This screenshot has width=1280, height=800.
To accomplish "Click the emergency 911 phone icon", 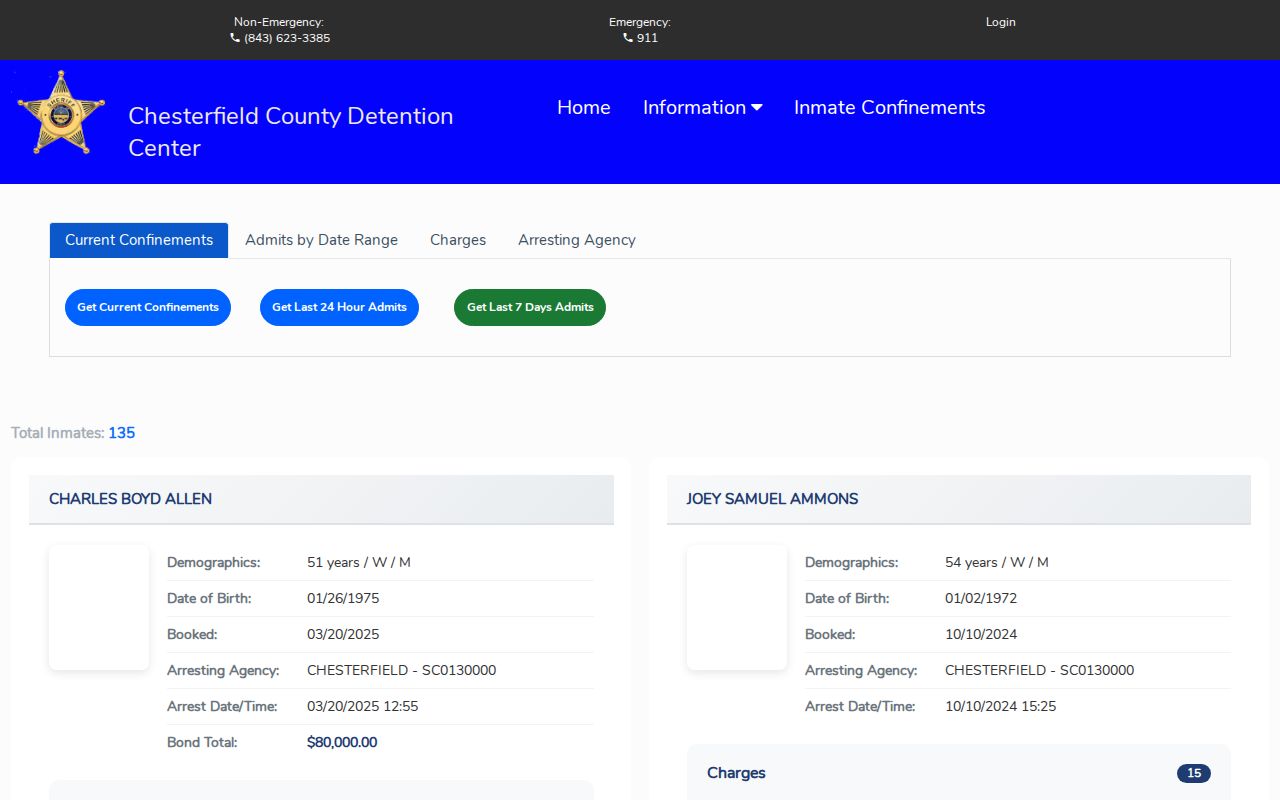I will click(628, 38).
